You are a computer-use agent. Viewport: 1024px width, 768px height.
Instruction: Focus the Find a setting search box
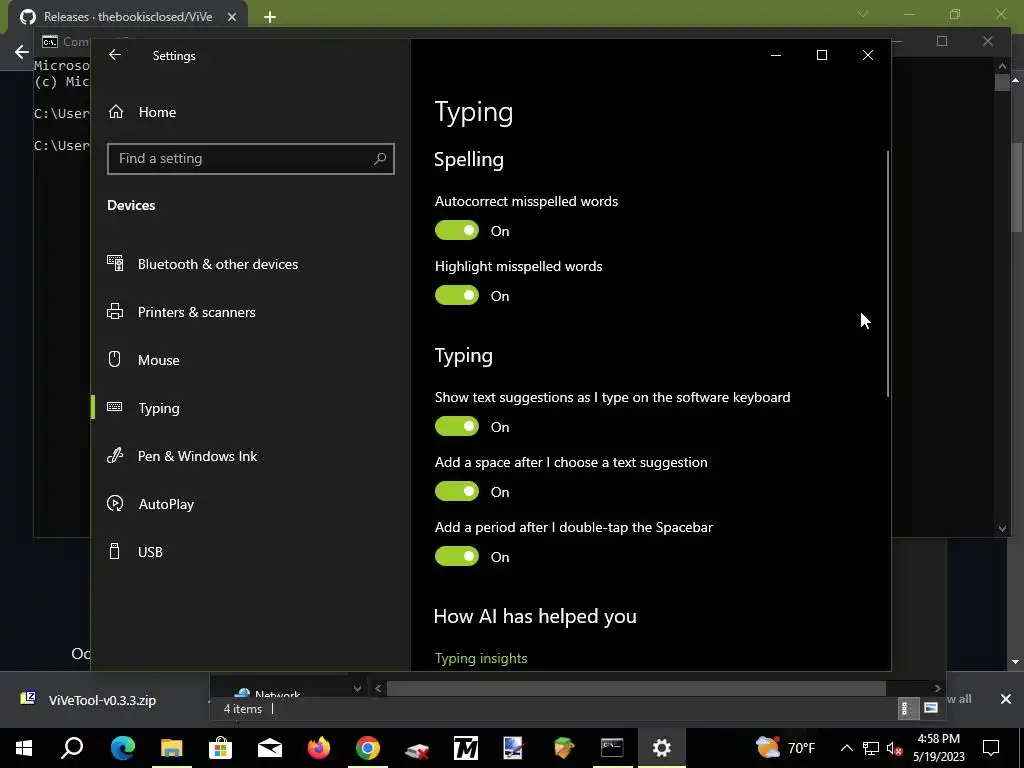point(251,159)
